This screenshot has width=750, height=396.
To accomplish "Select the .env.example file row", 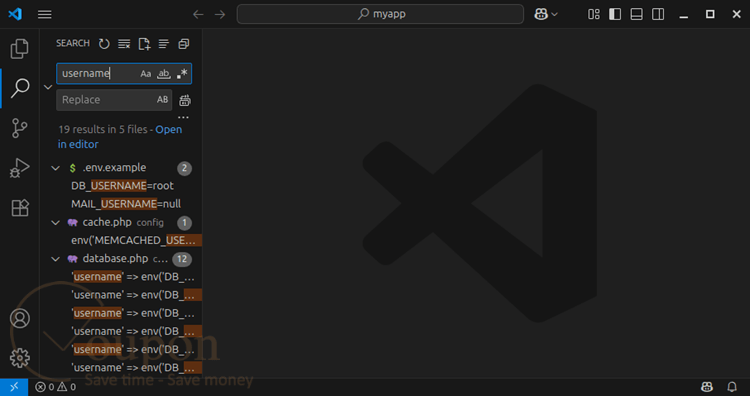I will [121, 168].
